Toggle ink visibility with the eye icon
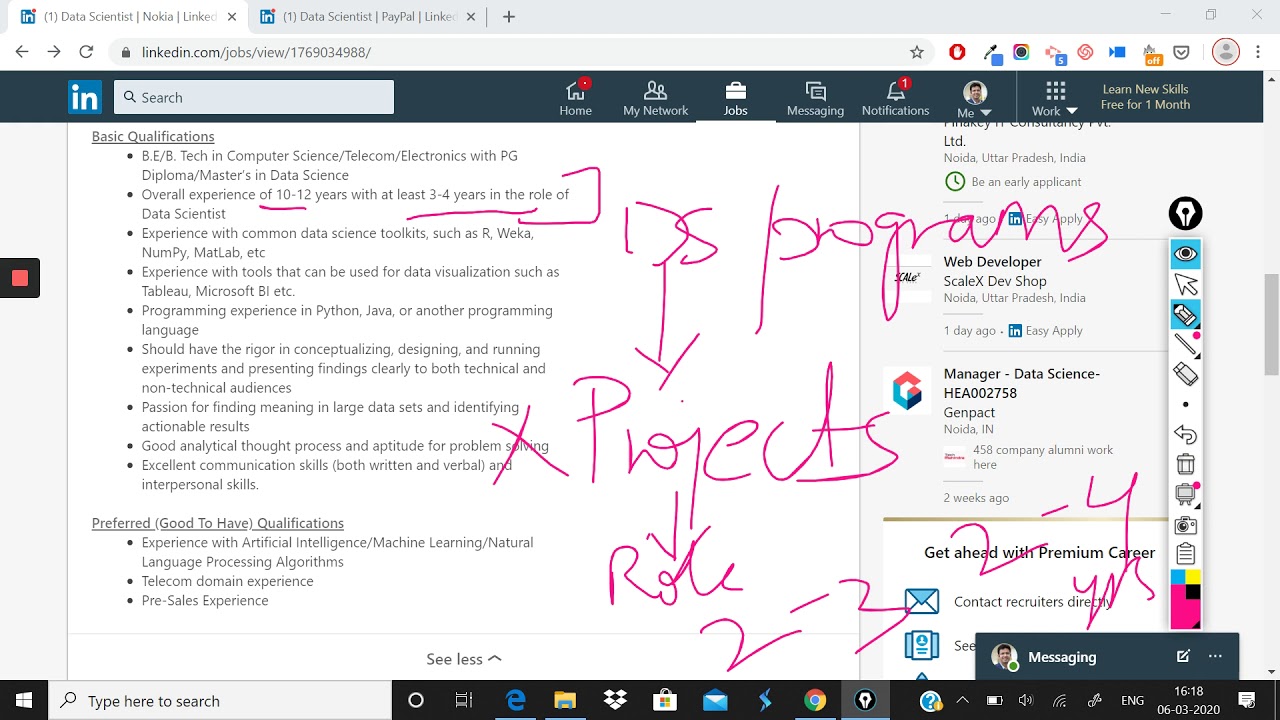The image size is (1280, 720). coord(1185,254)
